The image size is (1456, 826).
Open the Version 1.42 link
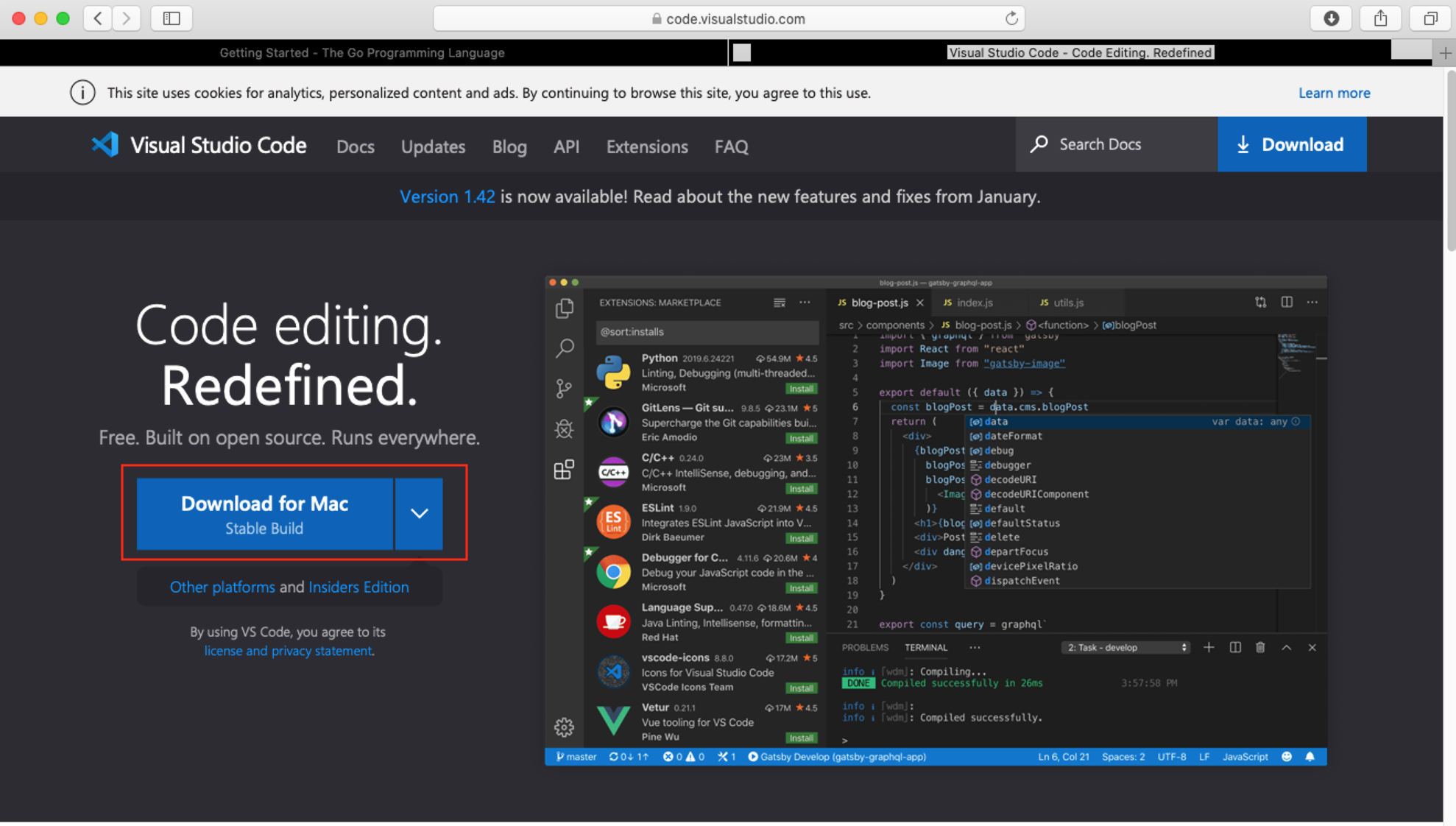tap(448, 197)
